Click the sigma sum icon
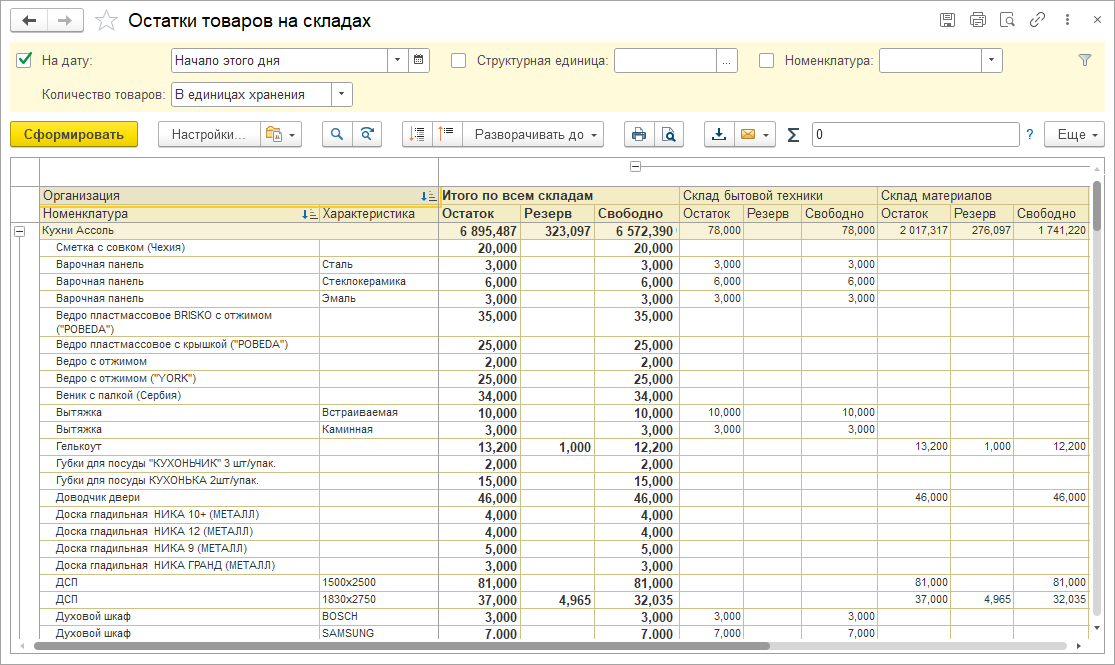Image resolution: width=1115 pixels, height=665 pixels. pos(793,135)
